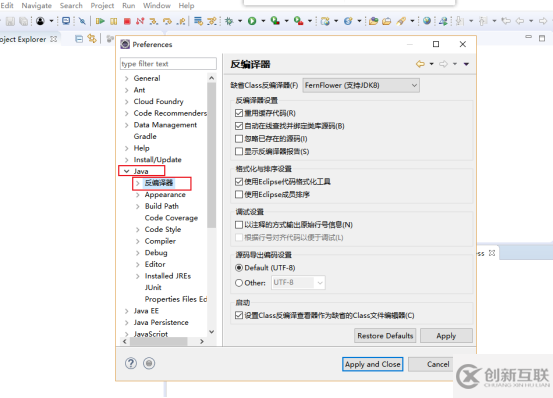Open the Run menu
Image resolution: width=553 pixels, height=398 pixels.
pyautogui.click(x=129, y=6)
